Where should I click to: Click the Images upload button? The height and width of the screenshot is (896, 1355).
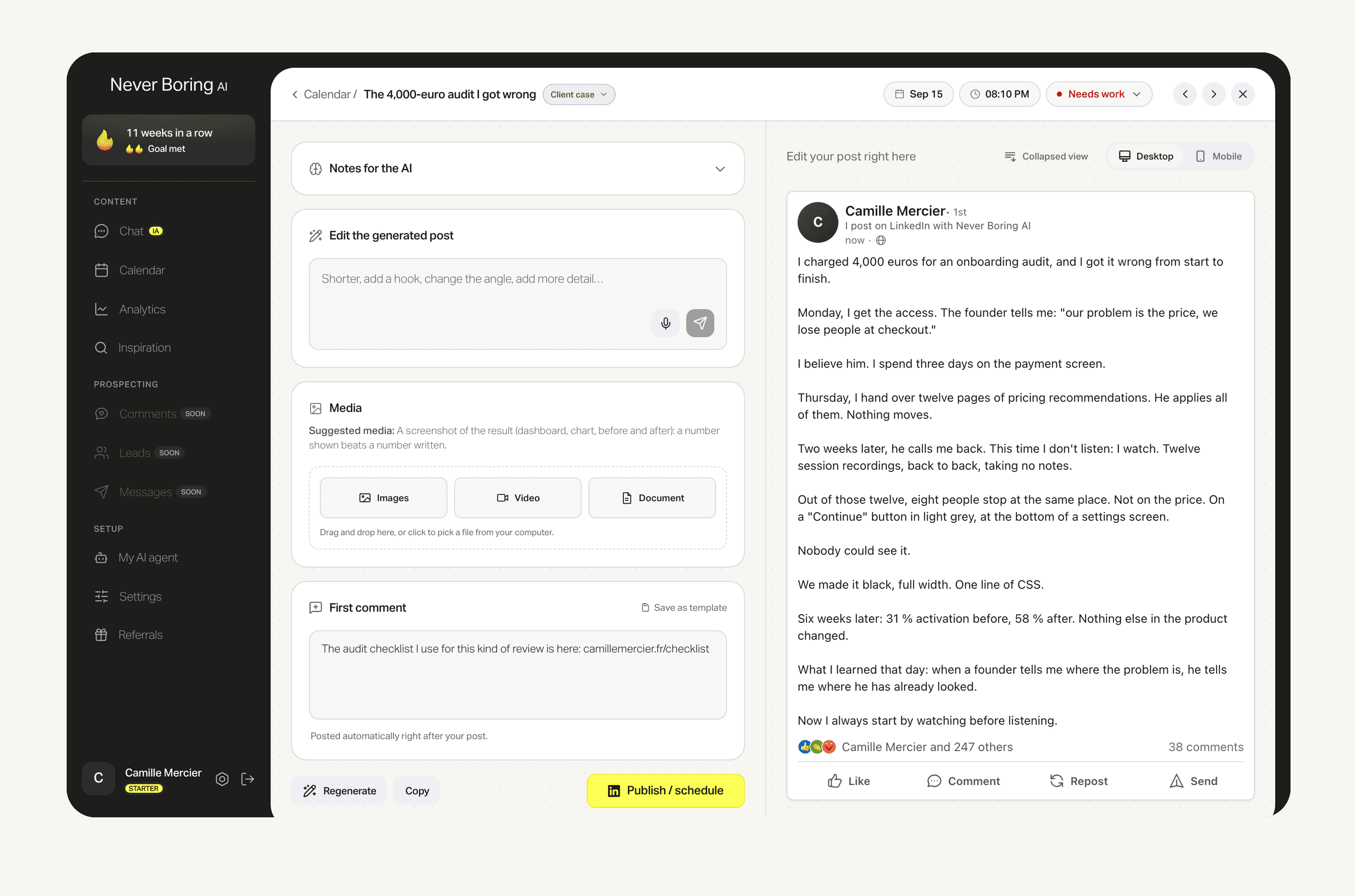tap(384, 498)
